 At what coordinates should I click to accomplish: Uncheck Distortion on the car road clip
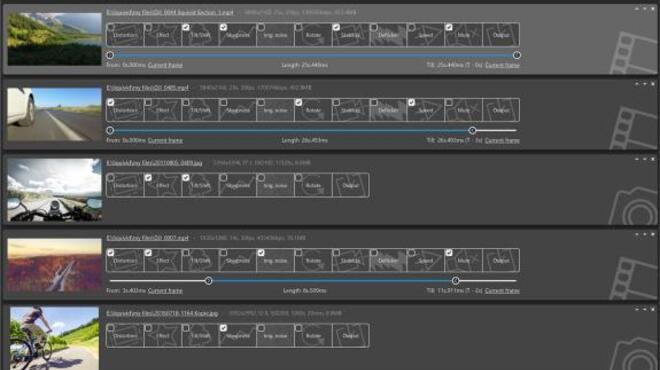pyautogui.click(x=110, y=102)
